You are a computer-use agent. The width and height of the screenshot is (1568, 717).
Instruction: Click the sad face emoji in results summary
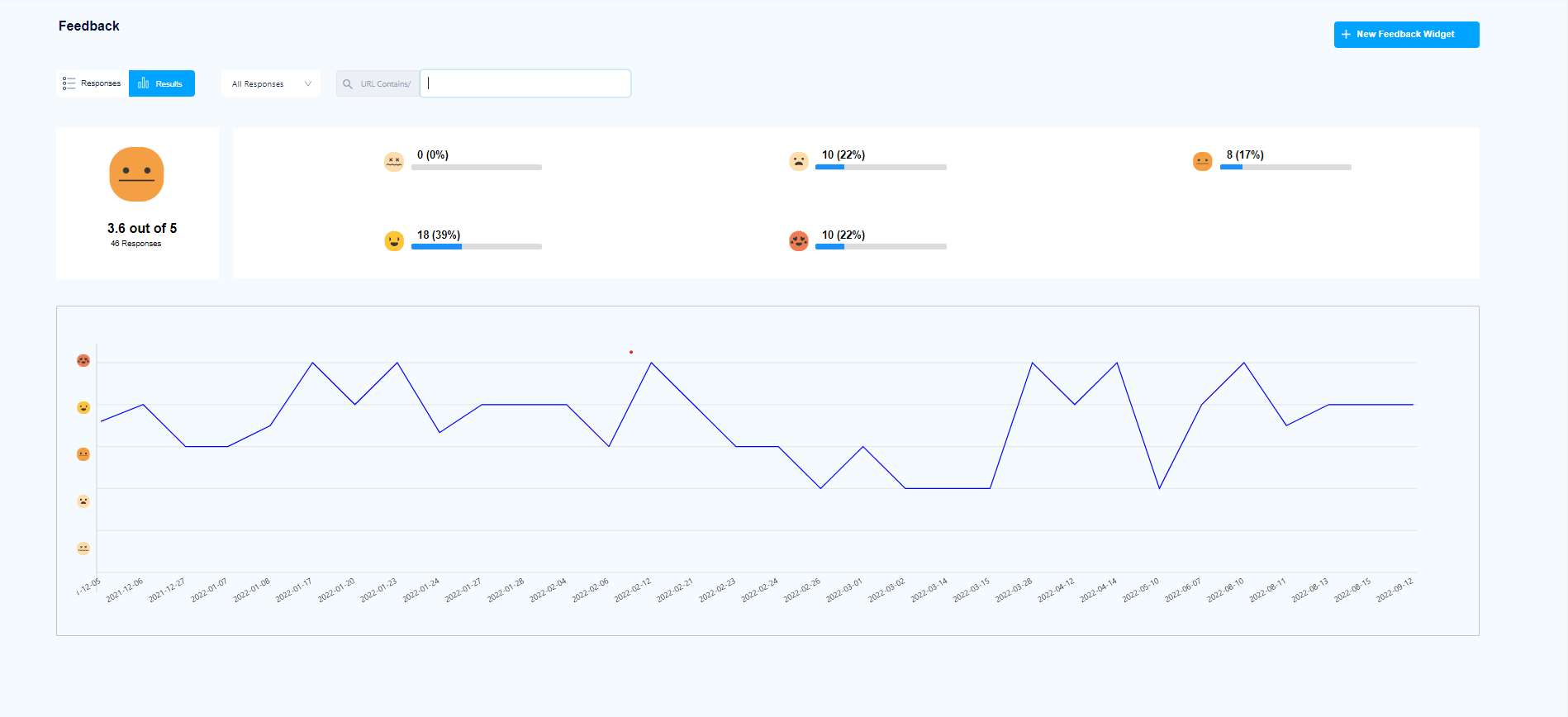click(x=798, y=161)
